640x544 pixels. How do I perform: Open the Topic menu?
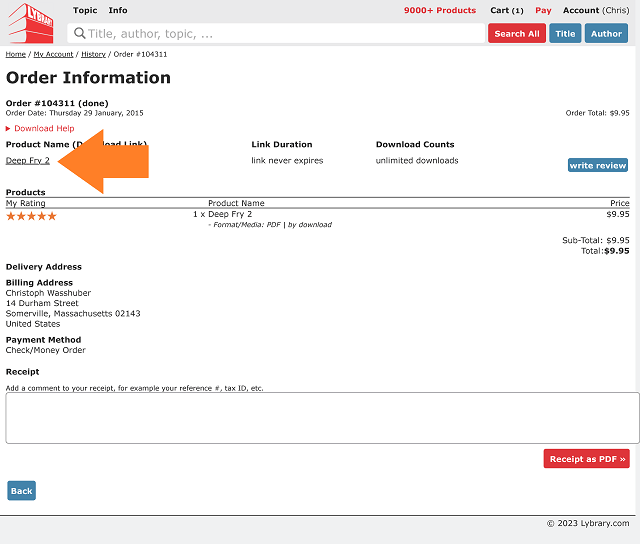click(x=85, y=10)
